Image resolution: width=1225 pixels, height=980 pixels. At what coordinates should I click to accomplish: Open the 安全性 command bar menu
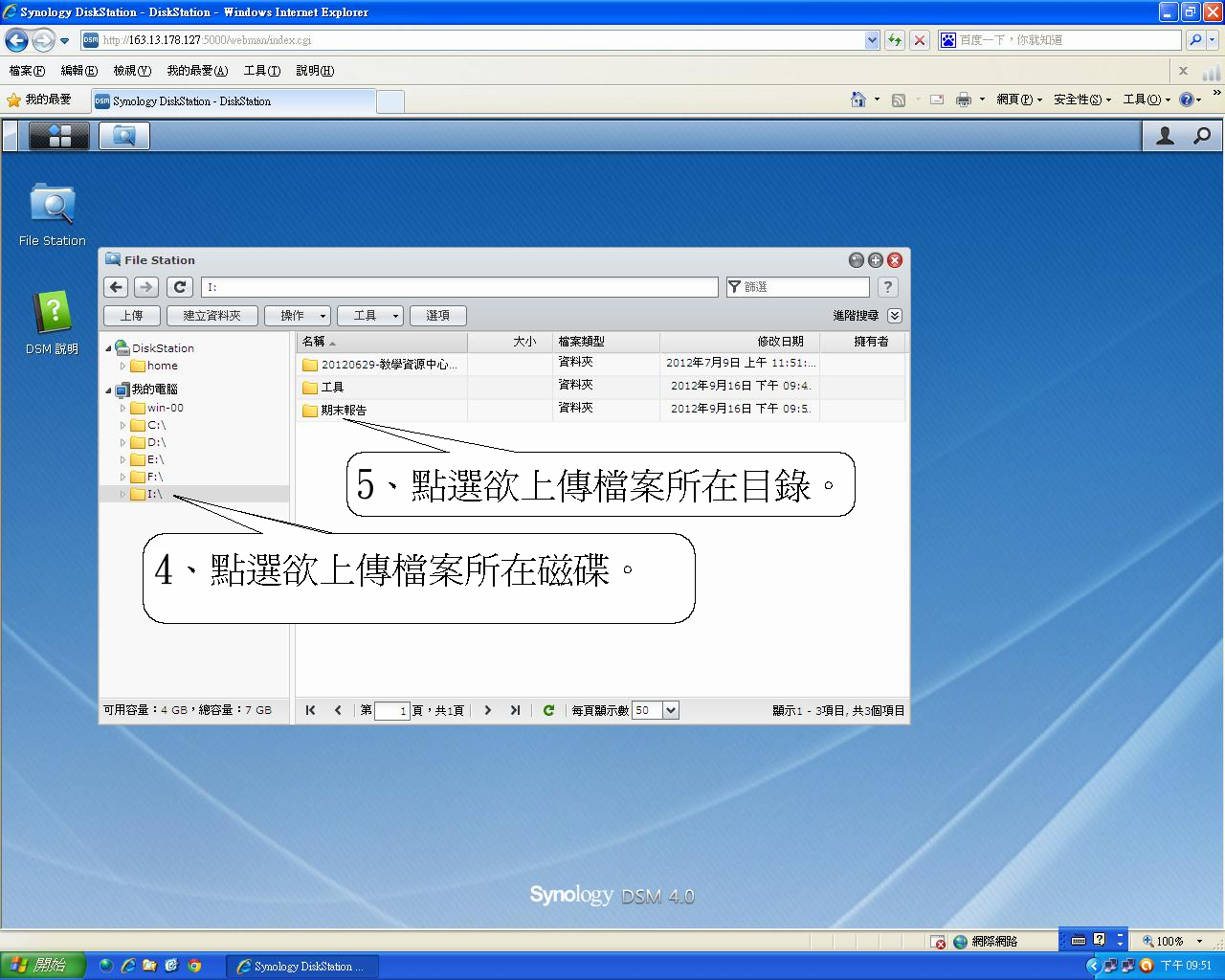1082,100
